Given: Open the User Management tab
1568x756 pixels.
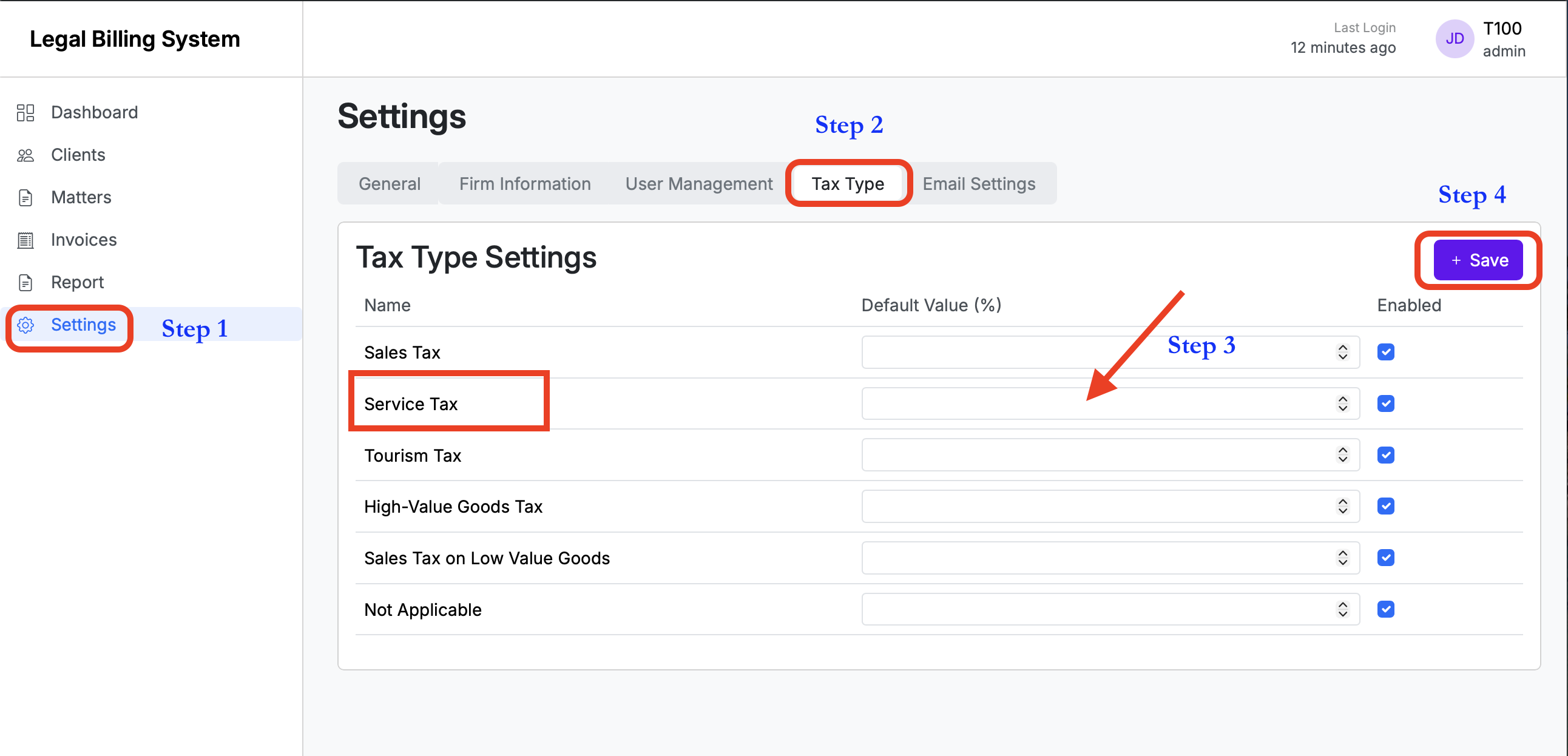Looking at the screenshot, I should tap(699, 184).
